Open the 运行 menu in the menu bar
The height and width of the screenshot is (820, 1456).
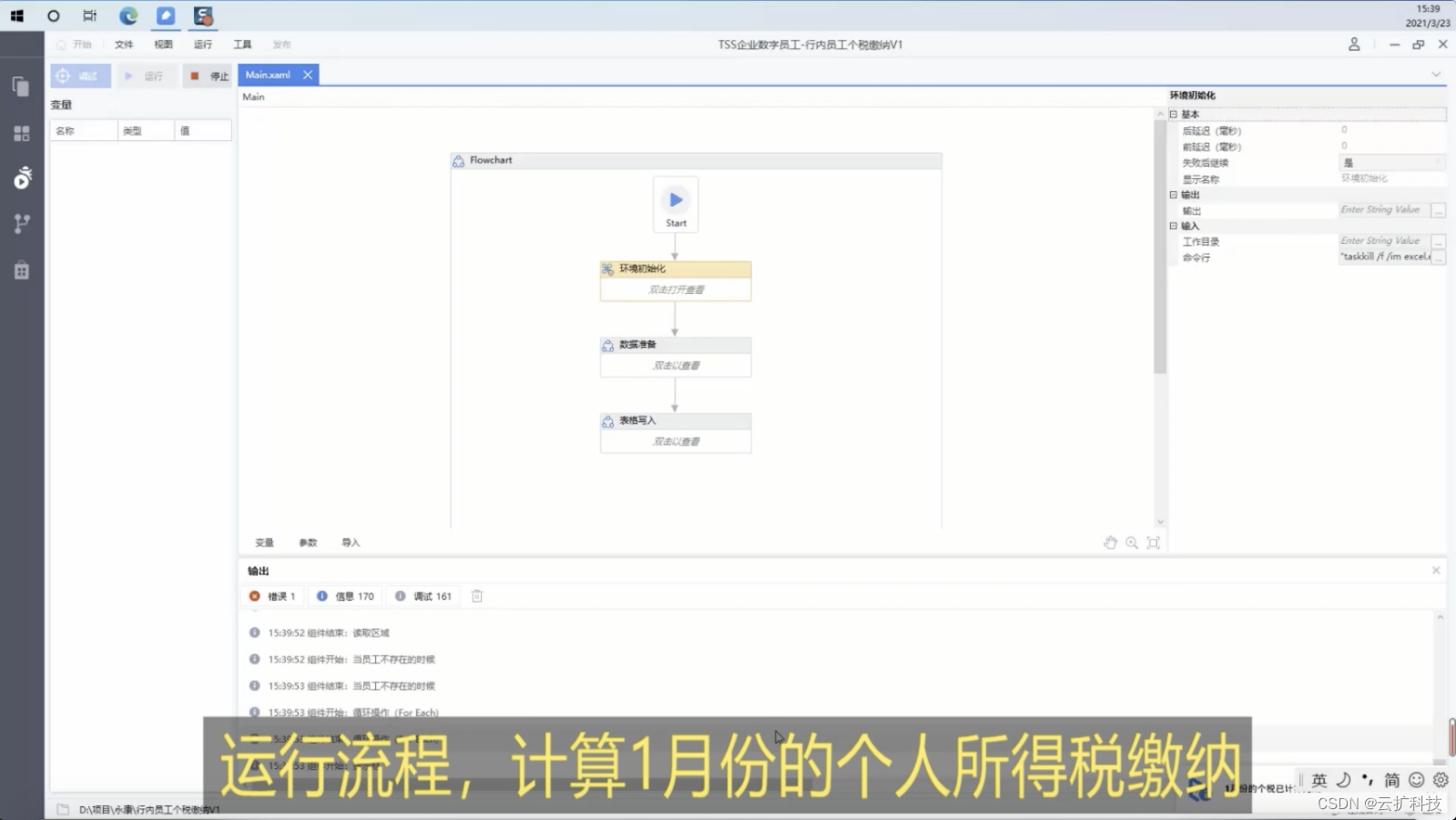(x=202, y=44)
